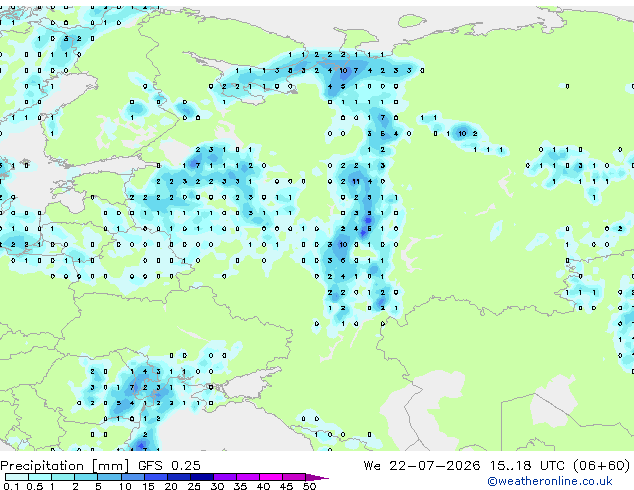Viewport: 634px width, 490px height.
Task: Click the legend label '35'
Action: [240, 486]
